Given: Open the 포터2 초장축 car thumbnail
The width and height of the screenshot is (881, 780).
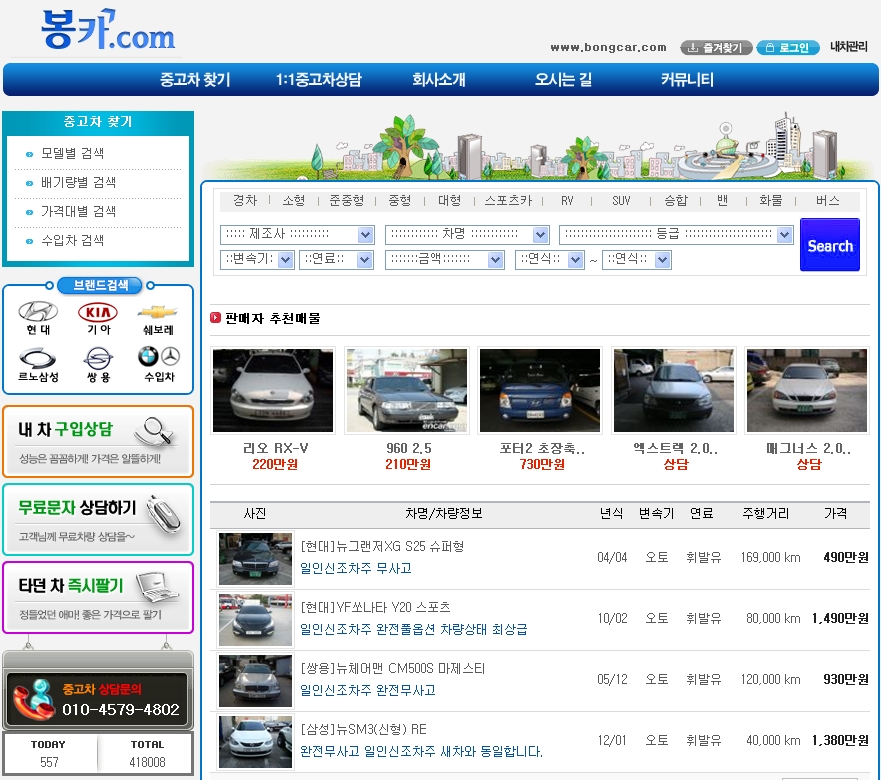Looking at the screenshot, I should tap(540, 390).
